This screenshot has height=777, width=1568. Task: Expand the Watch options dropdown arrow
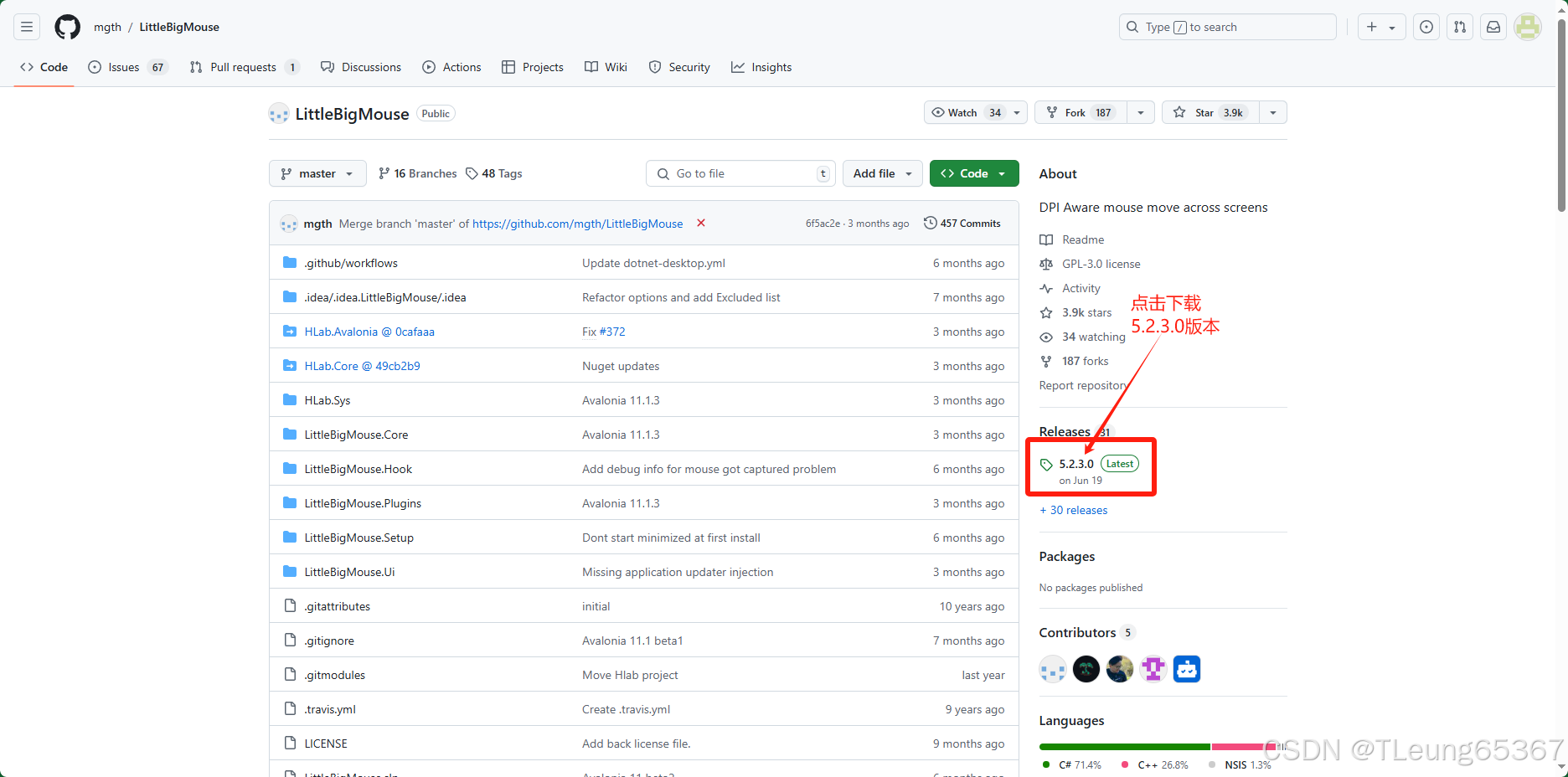click(1017, 112)
